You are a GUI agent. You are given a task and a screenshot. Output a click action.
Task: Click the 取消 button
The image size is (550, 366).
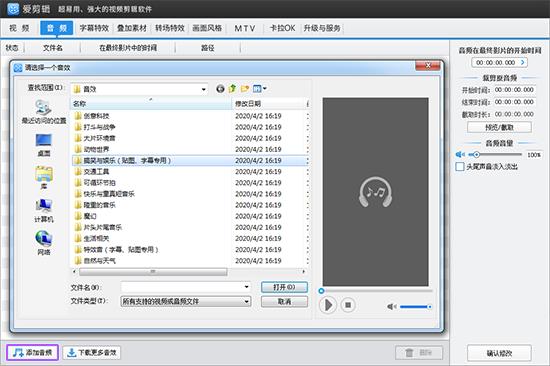(x=284, y=301)
